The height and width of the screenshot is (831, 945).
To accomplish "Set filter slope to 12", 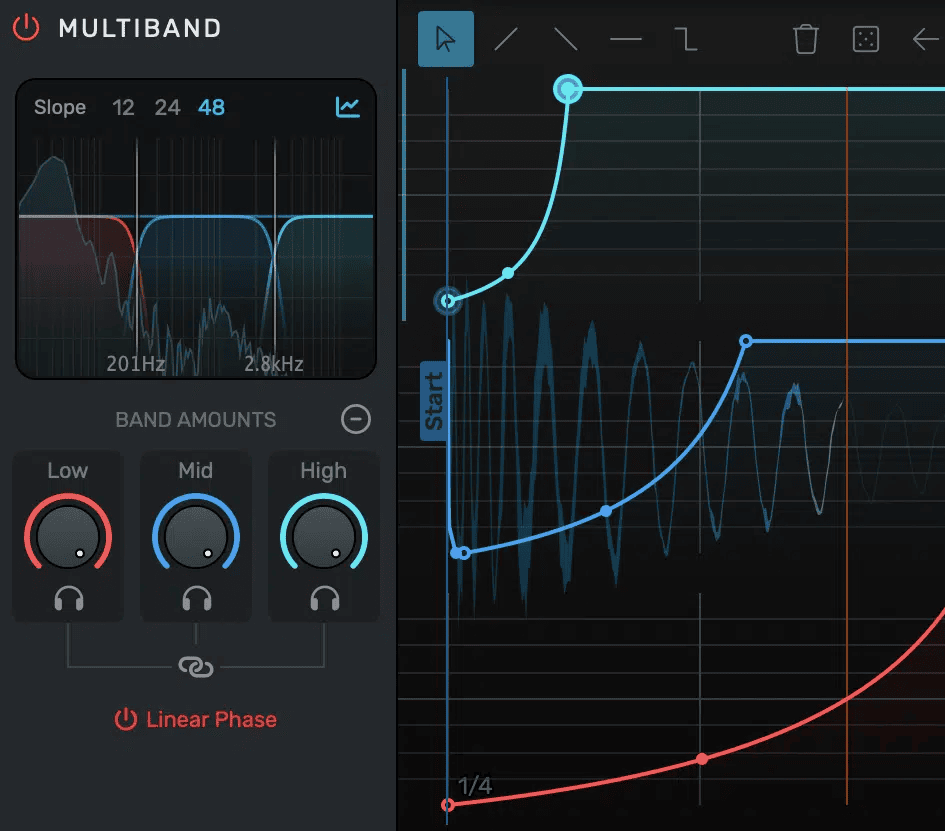I will click(124, 107).
